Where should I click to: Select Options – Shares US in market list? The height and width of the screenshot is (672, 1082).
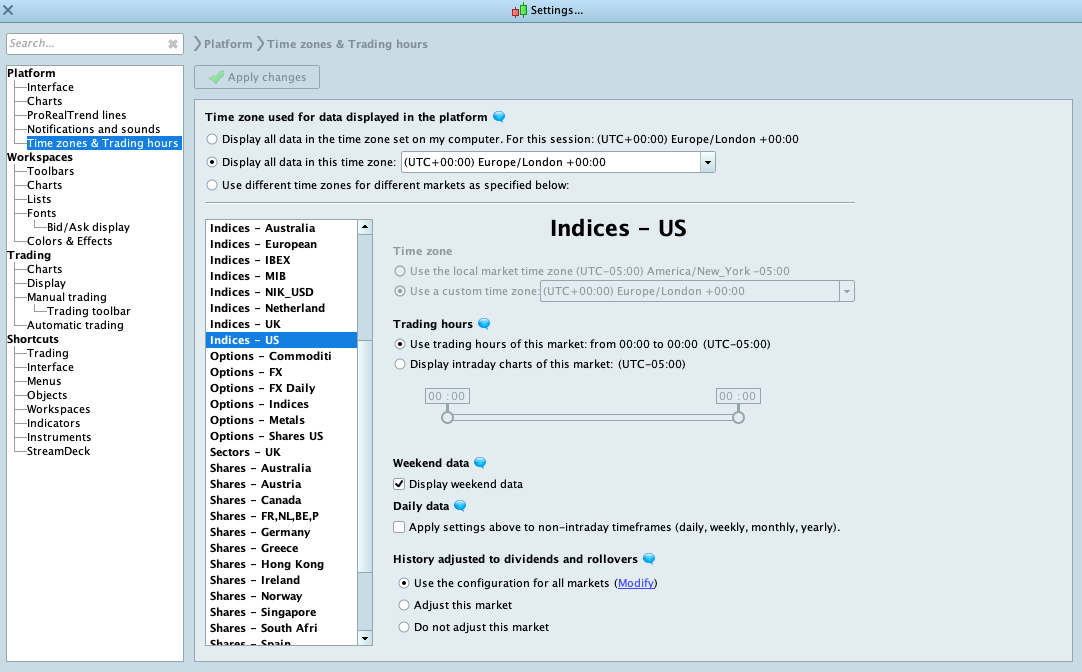[x=282, y=436]
